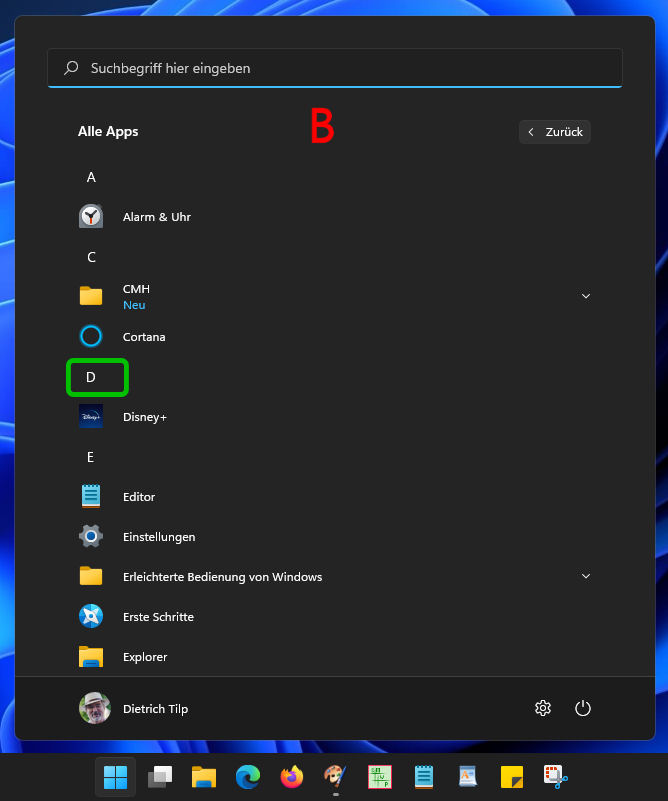Screen dimensions: 668x801
Task: Launch Microsoft Edge from the taskbar
Action: tap(248, 777)
